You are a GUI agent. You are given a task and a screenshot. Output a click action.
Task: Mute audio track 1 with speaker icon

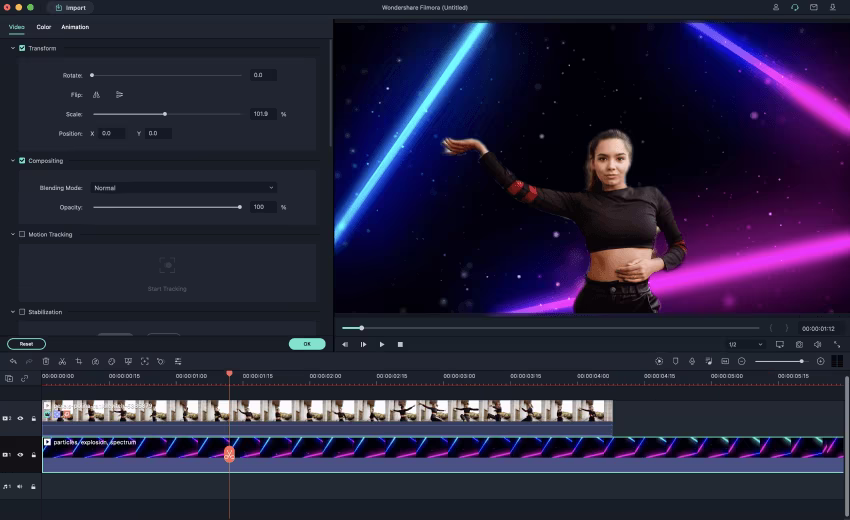[x=20, y=486]
